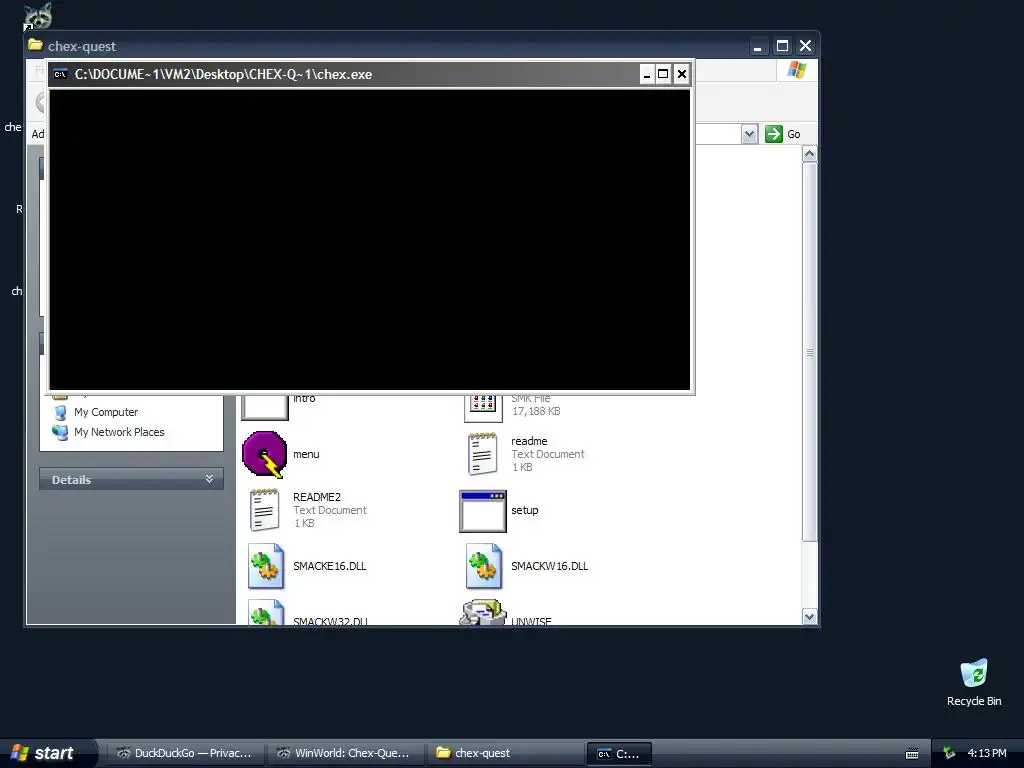The height and width of the screenshot is (768, 1024).
Task: Close the chex-quest folder window
Action: pos(805,46)
